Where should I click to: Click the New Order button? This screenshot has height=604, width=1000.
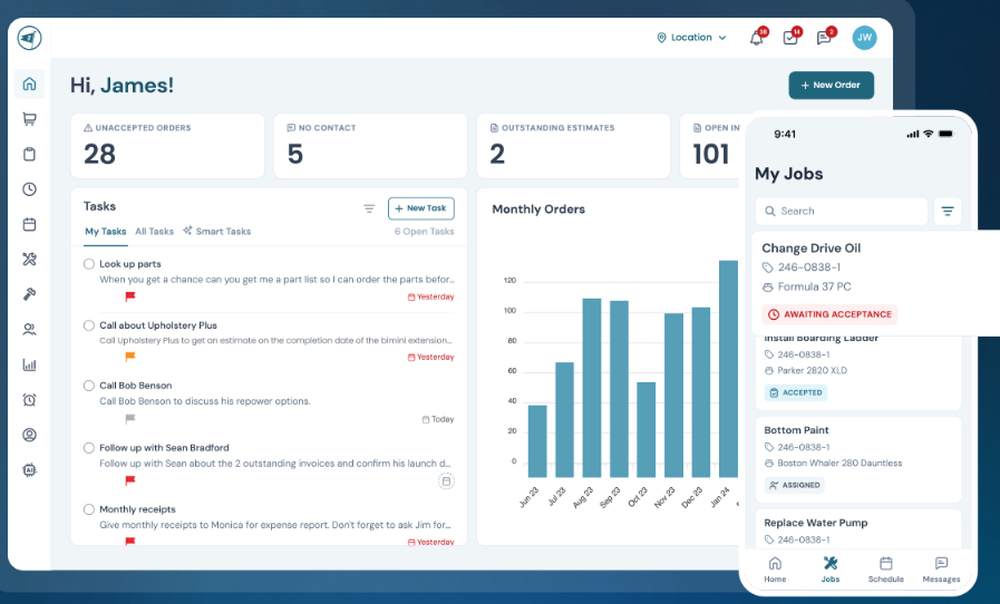pyautogui.click(x=831, y=85)
